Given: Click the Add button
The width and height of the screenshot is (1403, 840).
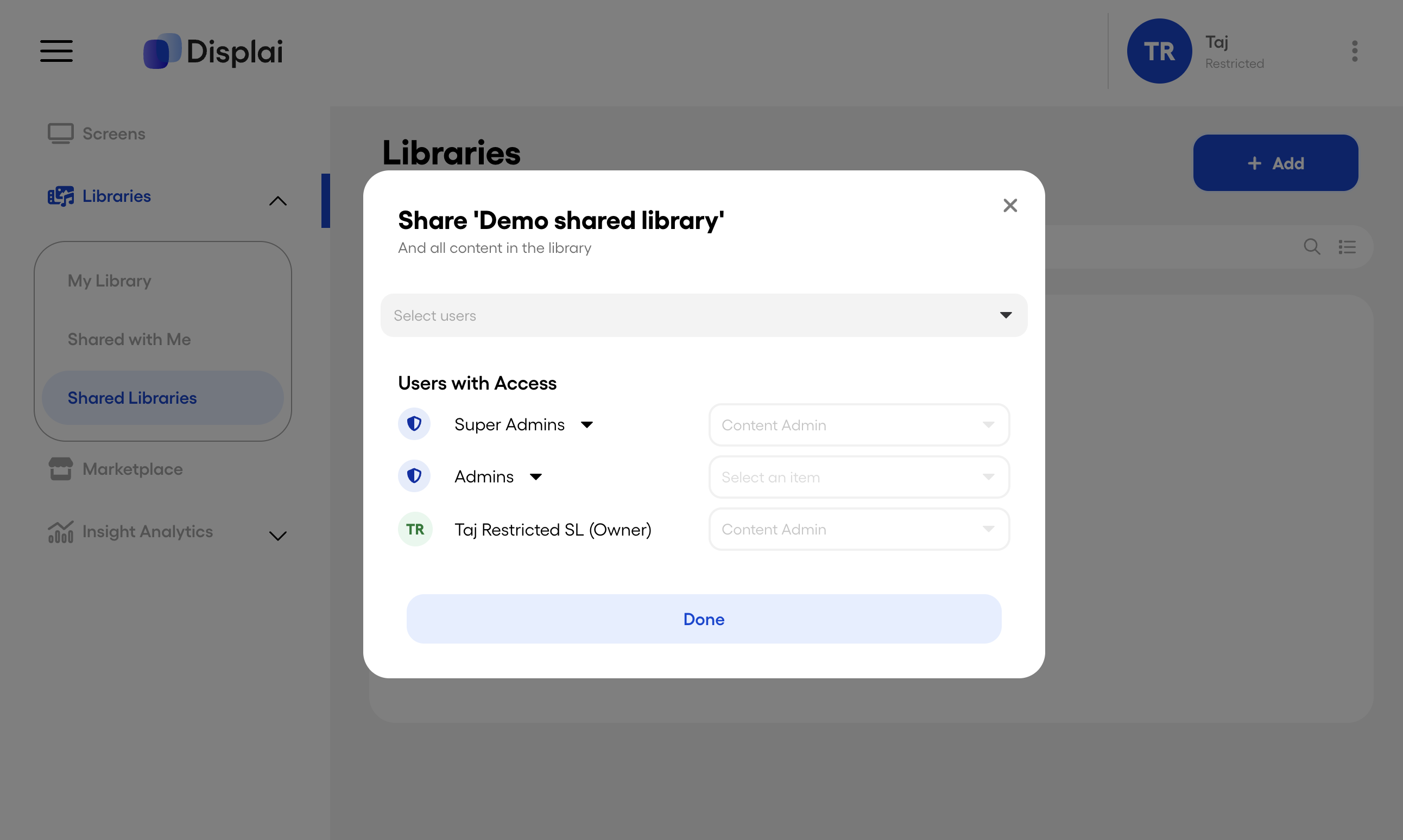Looking at the screenshot, I should (1275, 163).
